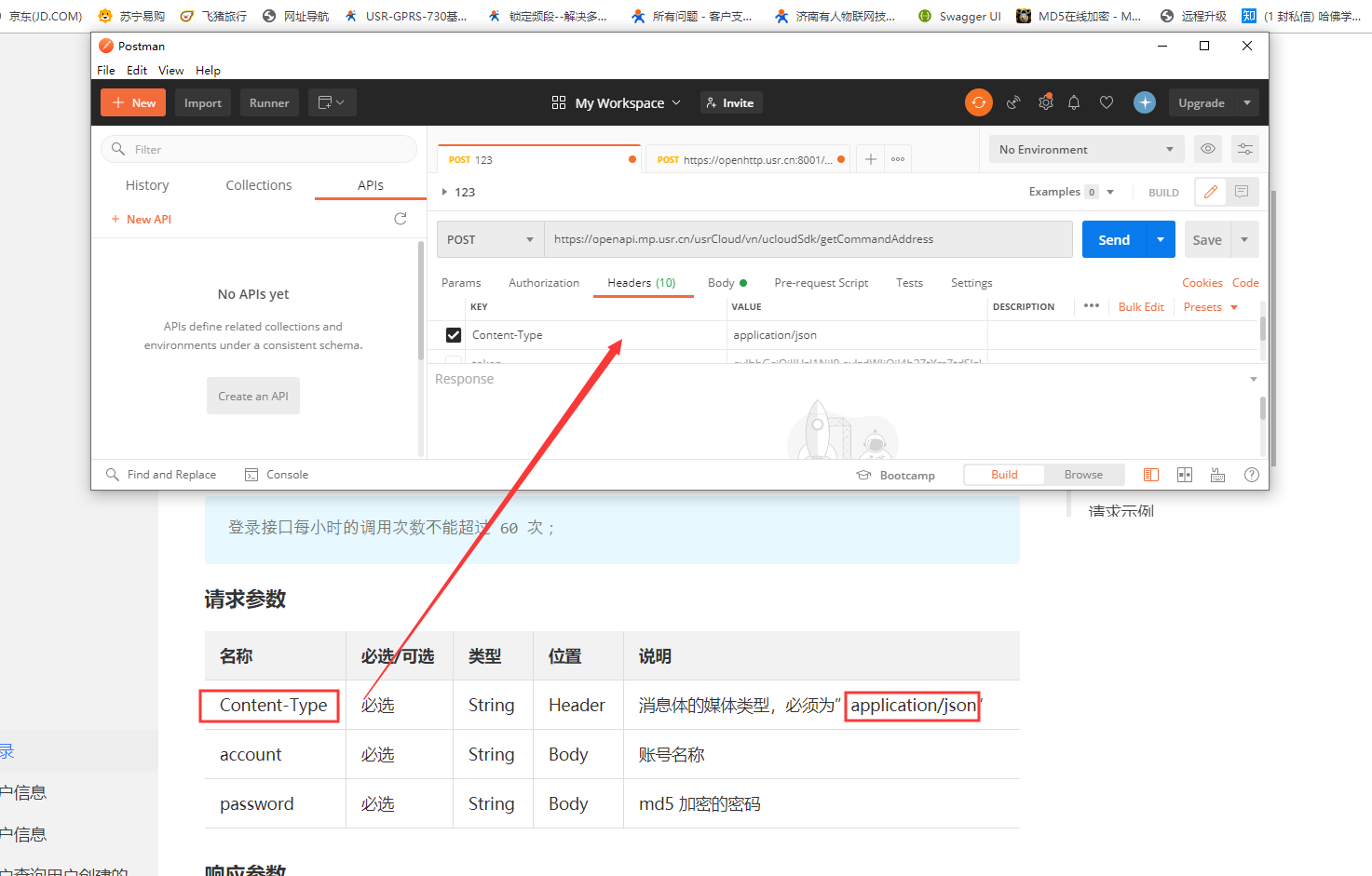1372x876 pixels.
Task: Switch to the Body tab
Action: [721, 283]
